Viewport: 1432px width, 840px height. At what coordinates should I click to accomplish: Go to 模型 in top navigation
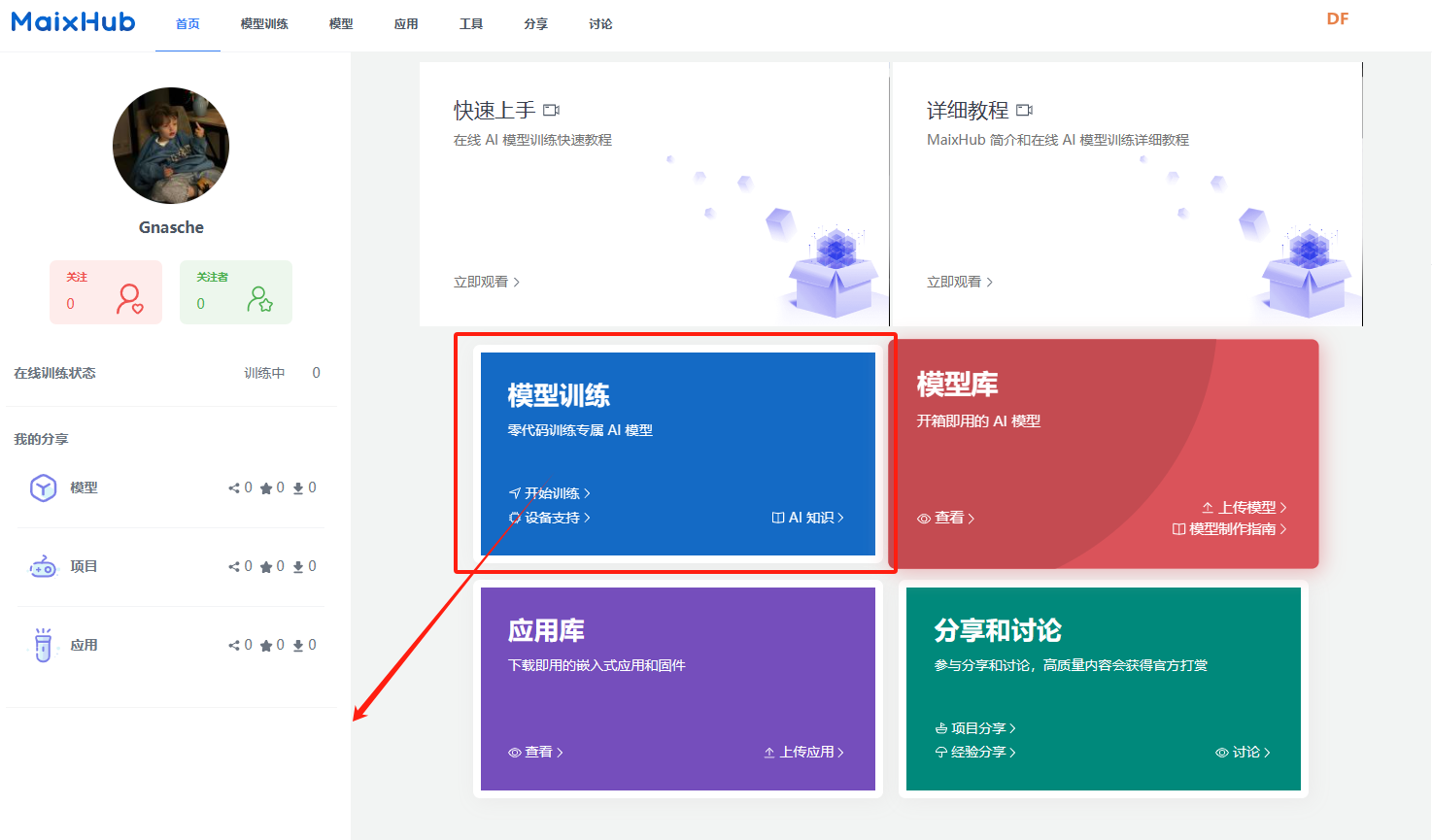341,24
